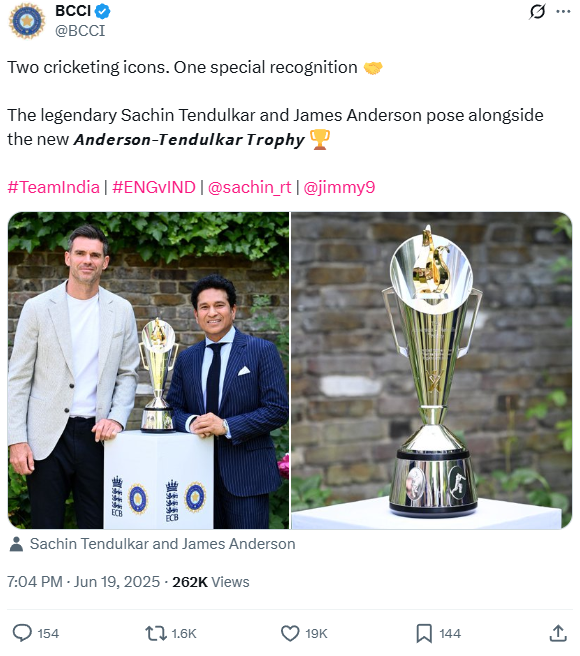Click the @BCCI handle
The width and height of the screenshot is (580, 656).
click(x=80, y=31)
